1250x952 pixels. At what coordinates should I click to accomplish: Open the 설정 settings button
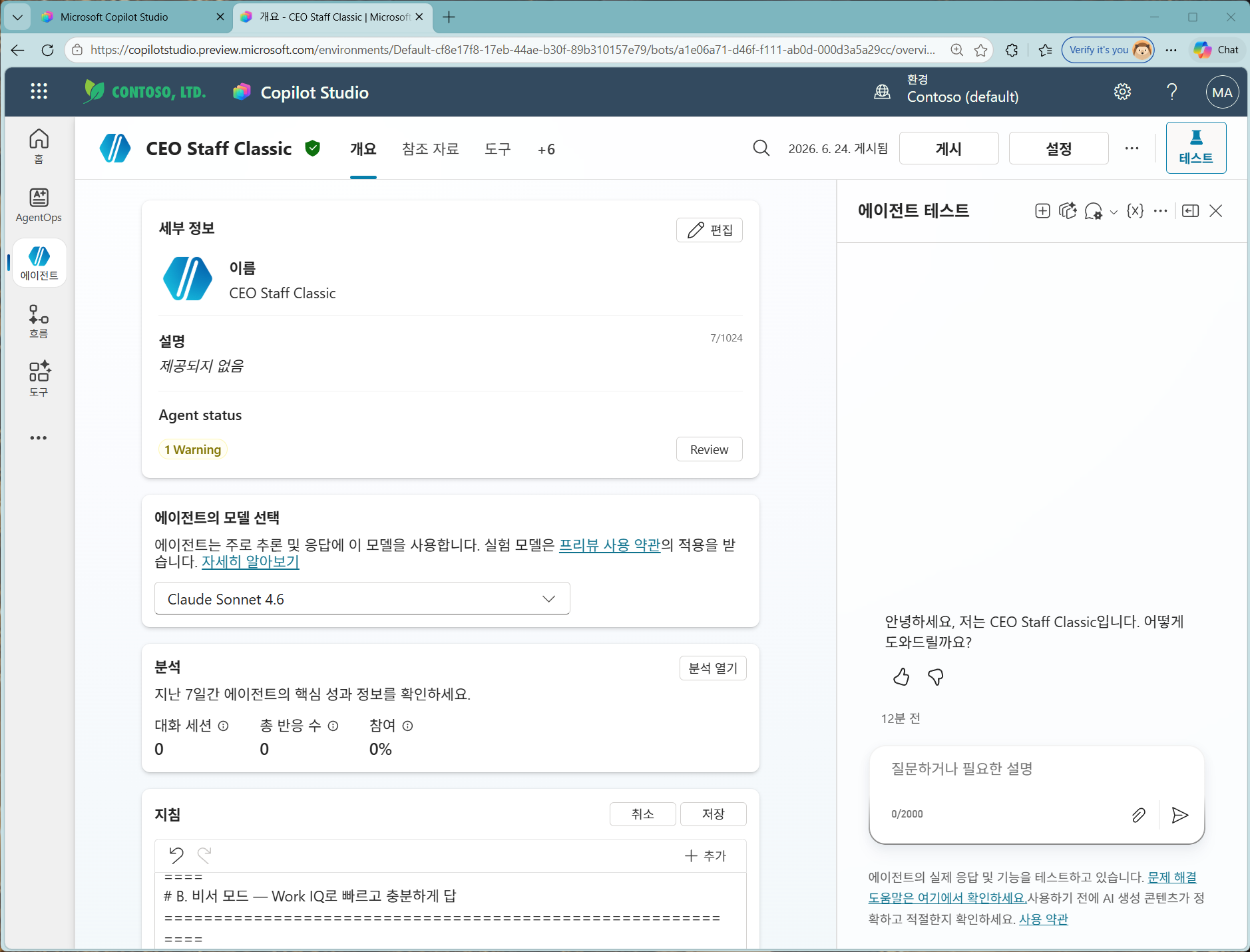coord(1058,148)
